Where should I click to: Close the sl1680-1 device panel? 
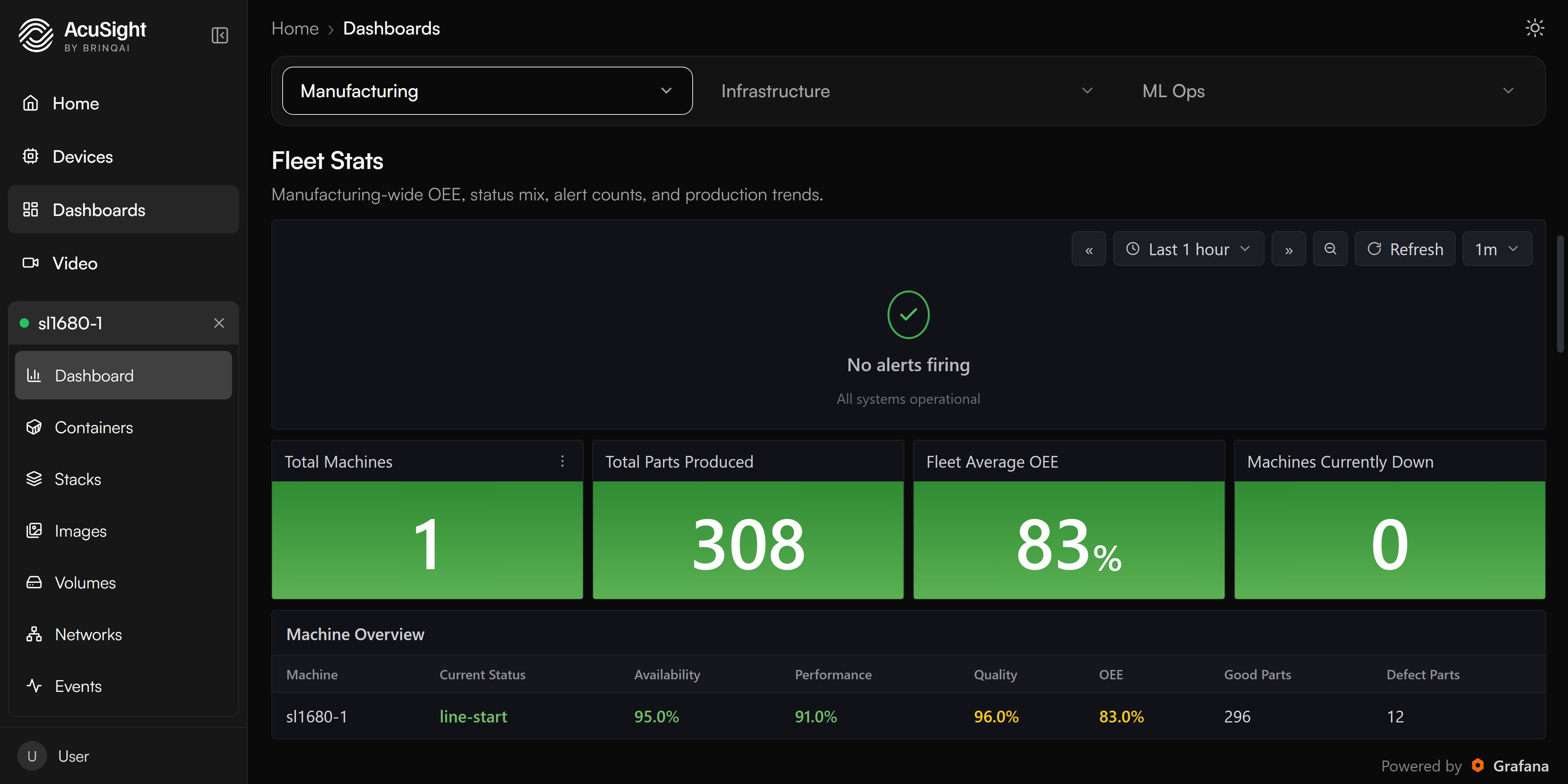[x=219, y=323]
